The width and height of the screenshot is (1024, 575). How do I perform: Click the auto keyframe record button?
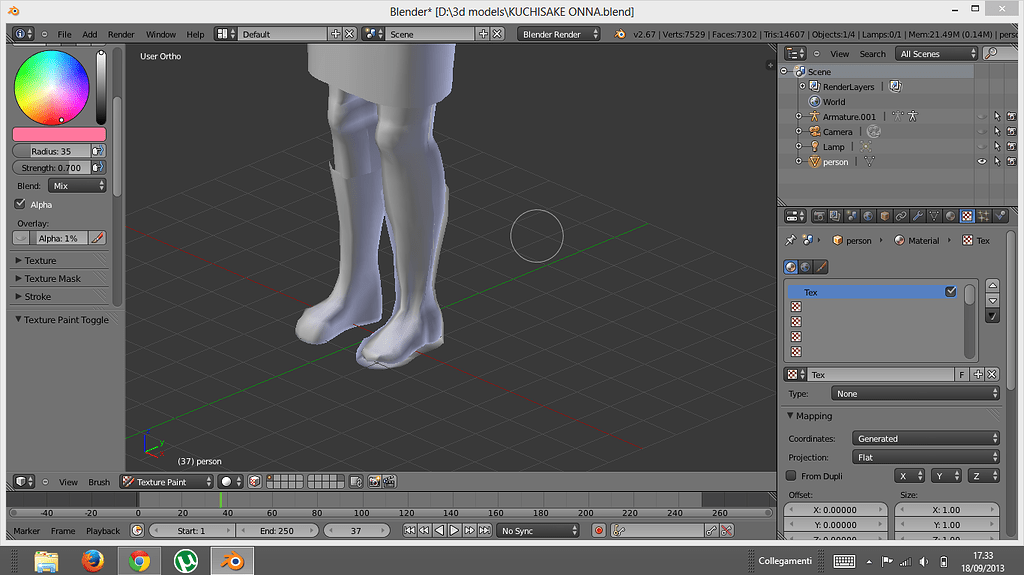coord(599,531)
